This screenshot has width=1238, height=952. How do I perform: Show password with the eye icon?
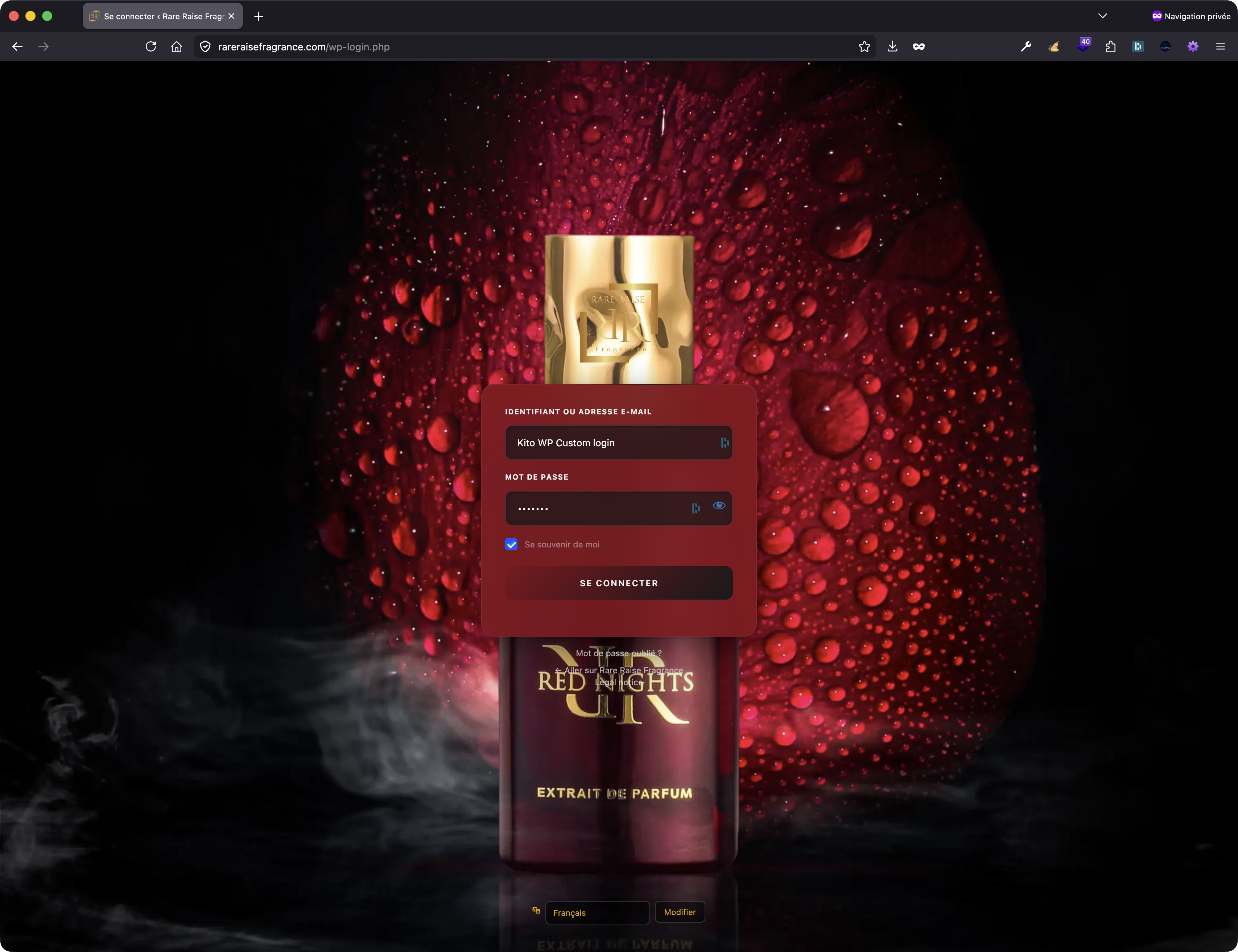[719, 505]
